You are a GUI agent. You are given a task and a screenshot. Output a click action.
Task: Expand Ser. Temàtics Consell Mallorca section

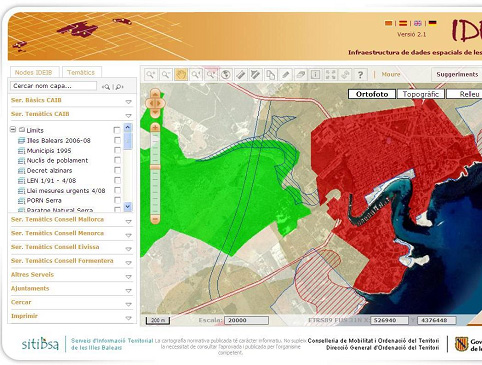(128, 221)
